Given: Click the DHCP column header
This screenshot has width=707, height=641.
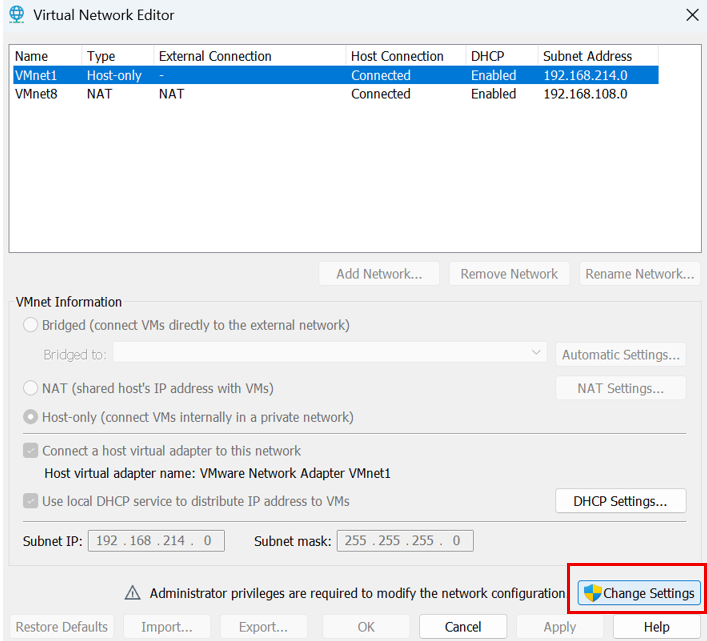Looking at the screenshot, I should (502, 56).
